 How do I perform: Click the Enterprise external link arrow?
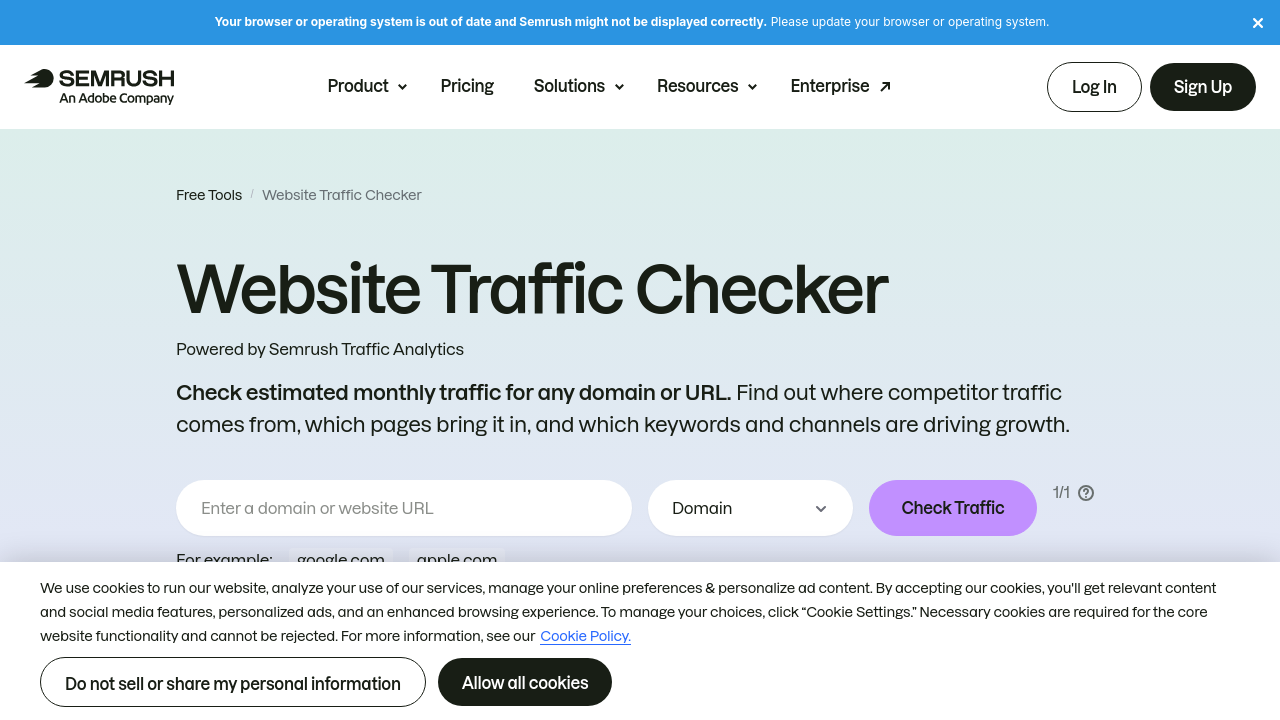point(885,87)
